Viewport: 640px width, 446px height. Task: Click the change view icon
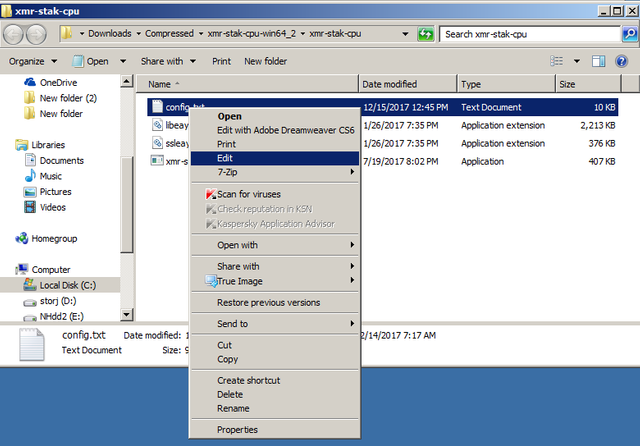(556, 61)
